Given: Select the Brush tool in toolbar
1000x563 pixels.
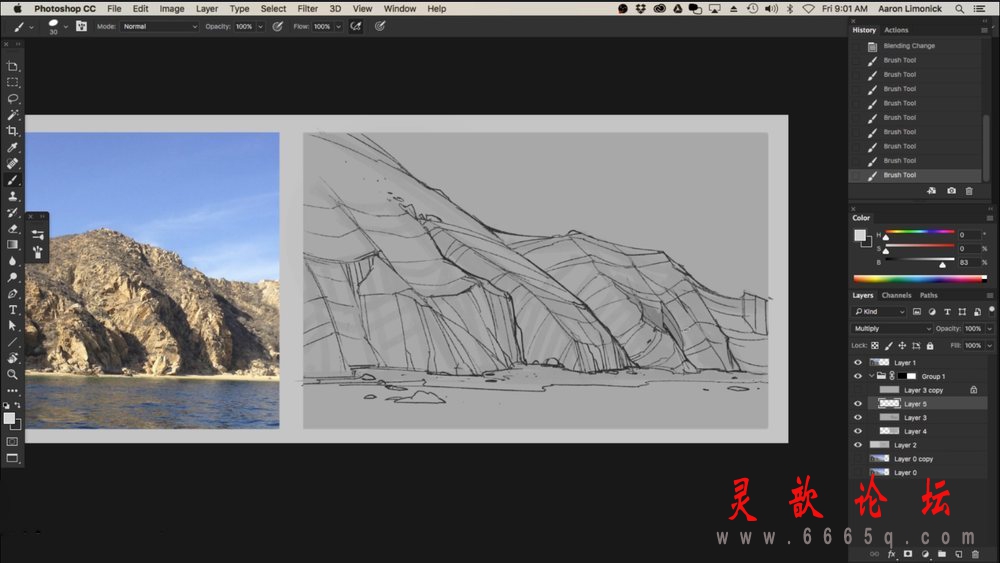Looking at the screenshot, I should pyautogui.click(x=12, y=180).
